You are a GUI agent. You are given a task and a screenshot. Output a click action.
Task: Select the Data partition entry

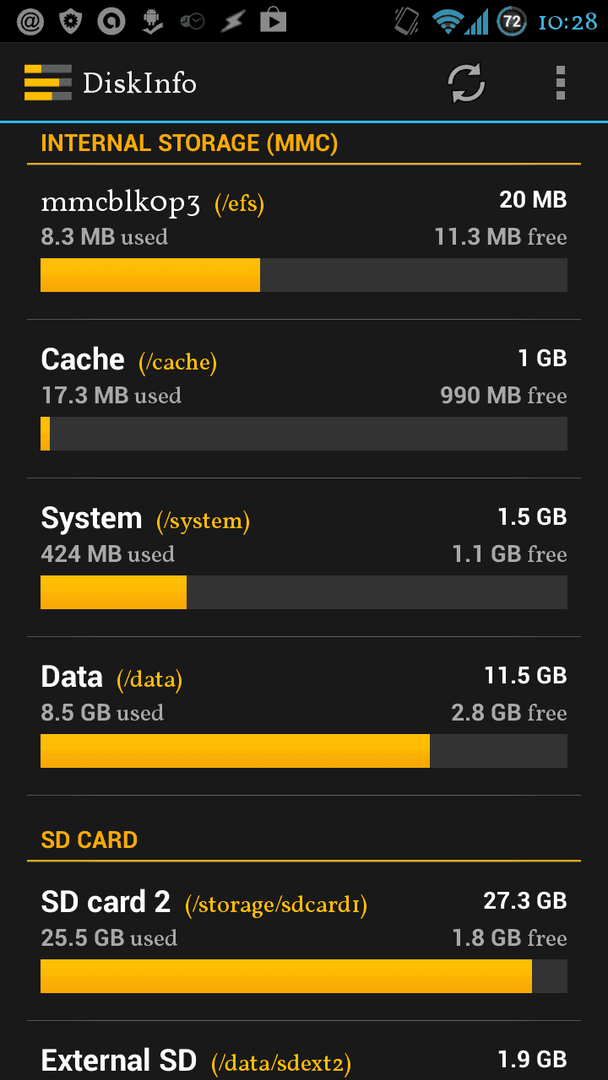point(304,716)
